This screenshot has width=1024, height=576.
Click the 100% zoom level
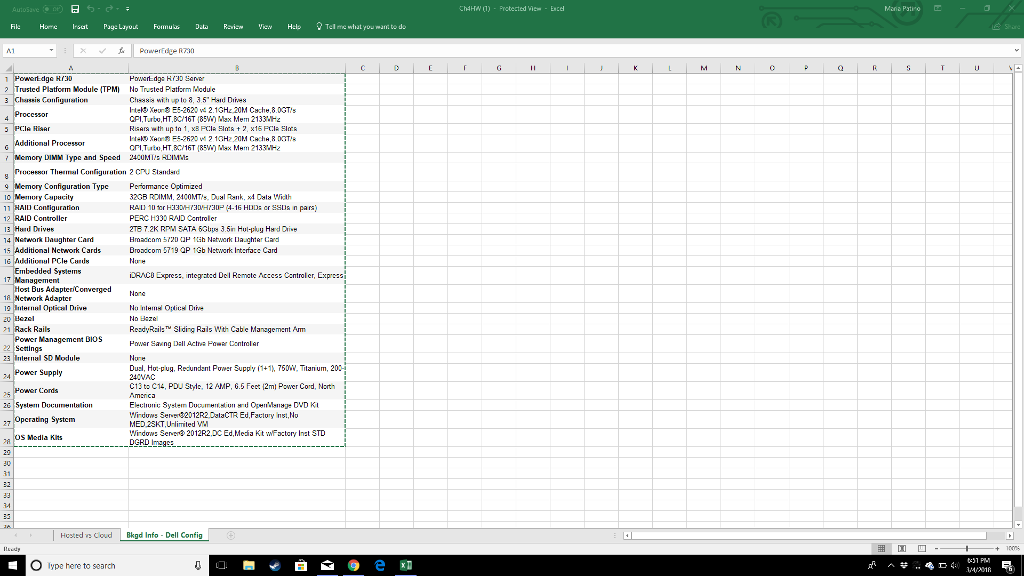tap(1013, 549)
